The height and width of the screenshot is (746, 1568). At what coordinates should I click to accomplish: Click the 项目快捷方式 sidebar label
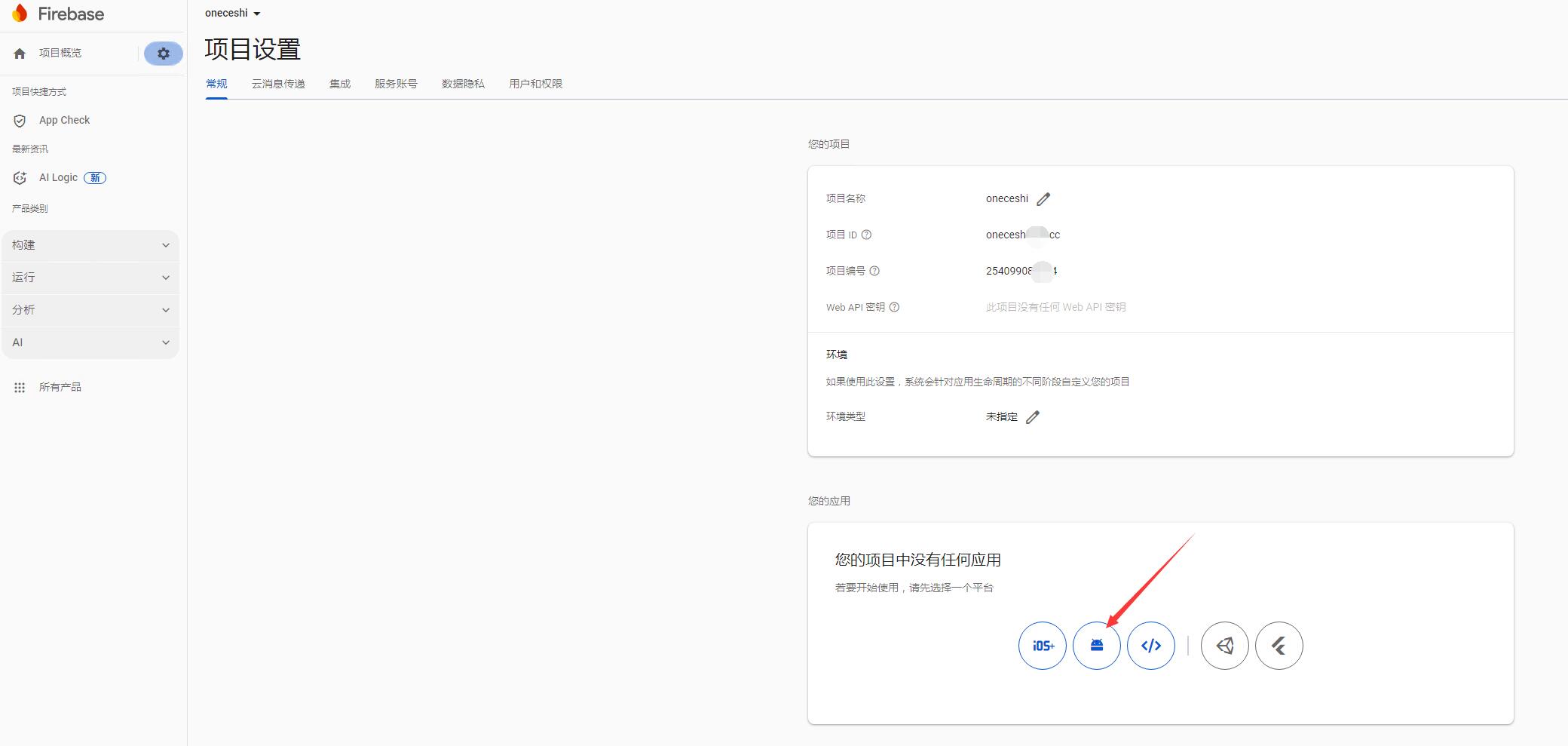(x=39, y=92)
